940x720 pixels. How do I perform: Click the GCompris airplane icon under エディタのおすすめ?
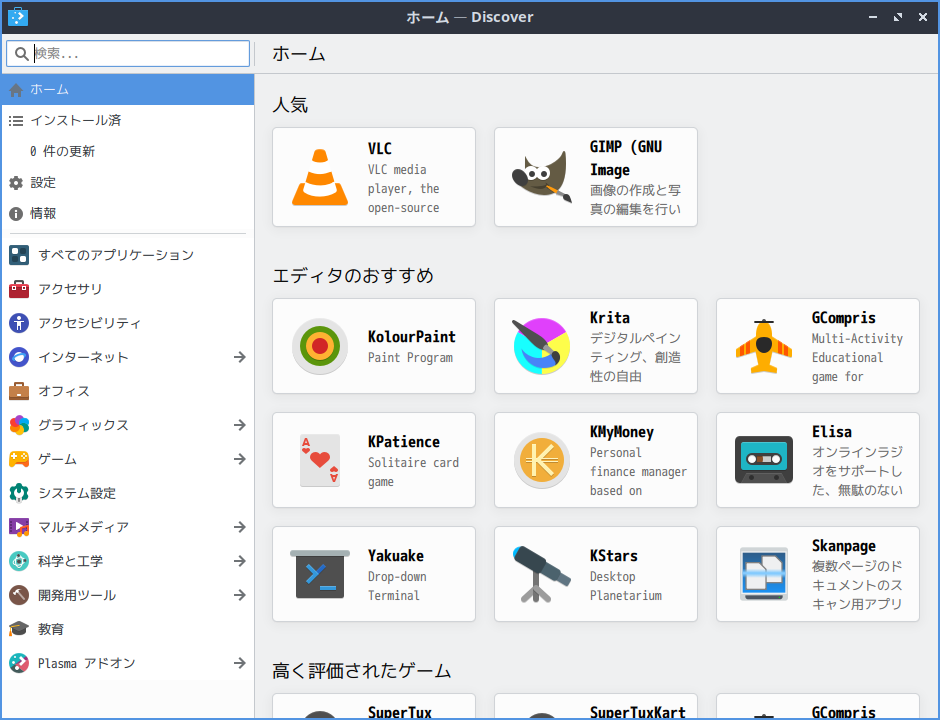(x=763, y=346)
